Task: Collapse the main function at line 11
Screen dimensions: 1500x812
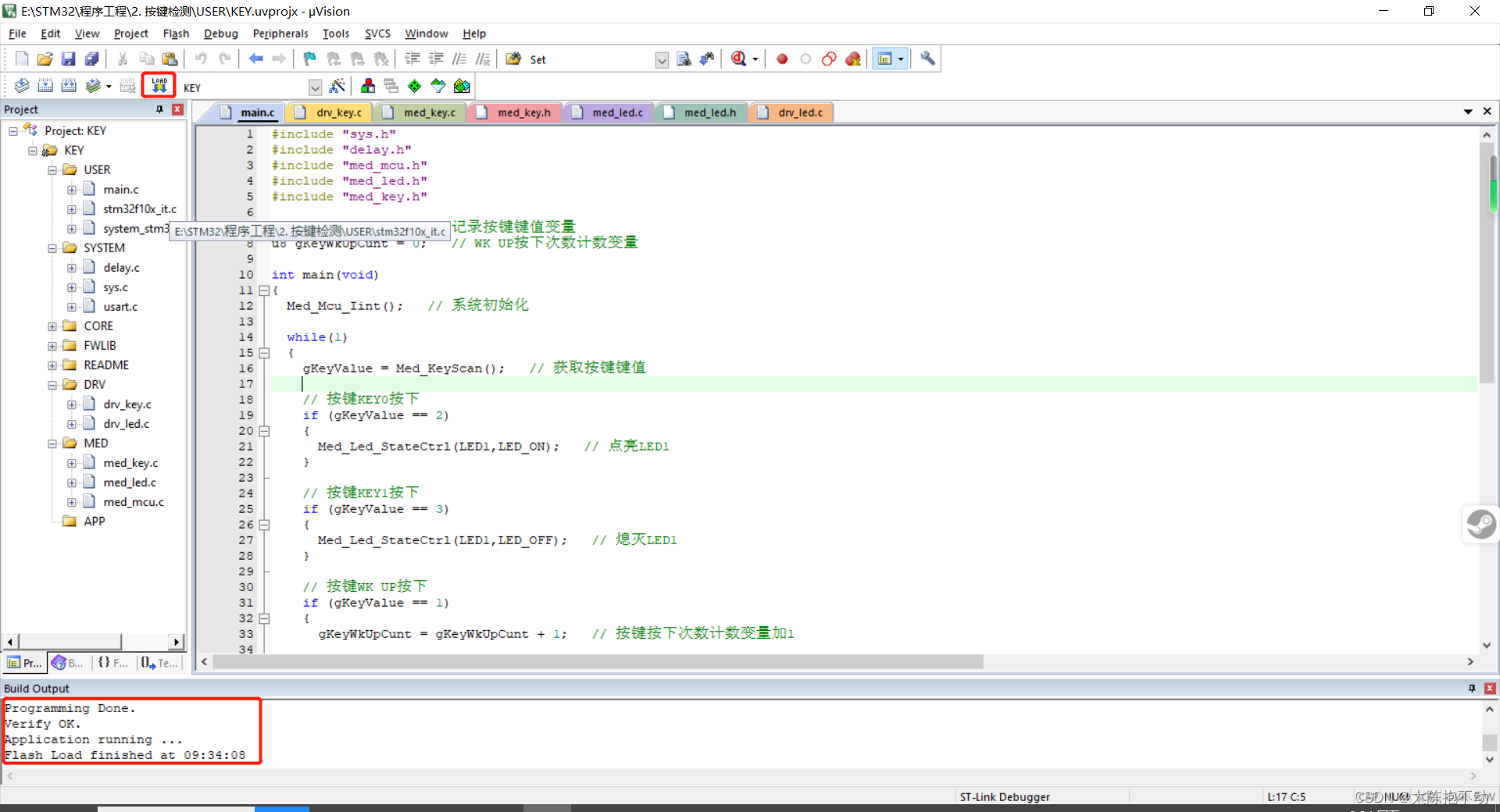Action: point(264,290)
